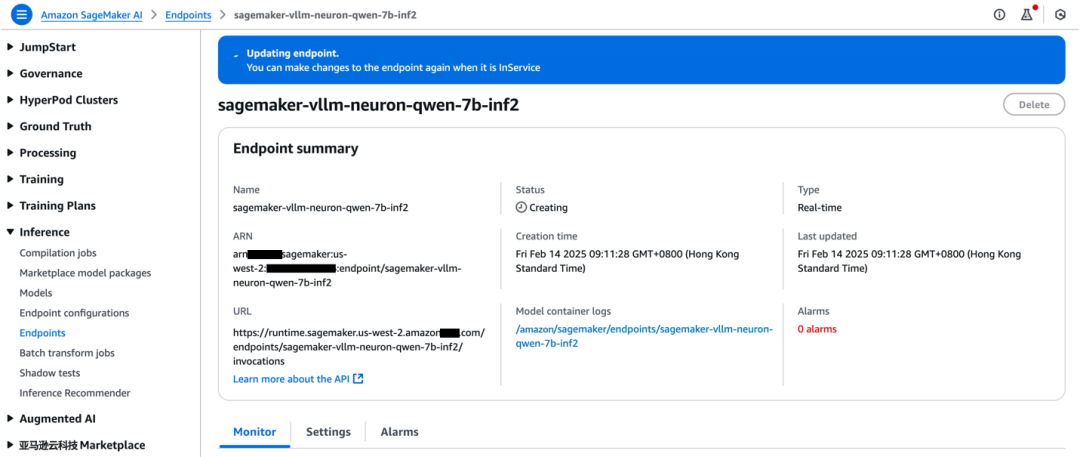Open the flask experiments icon
Screen dimensions: 1080x457
point(1027,14)
